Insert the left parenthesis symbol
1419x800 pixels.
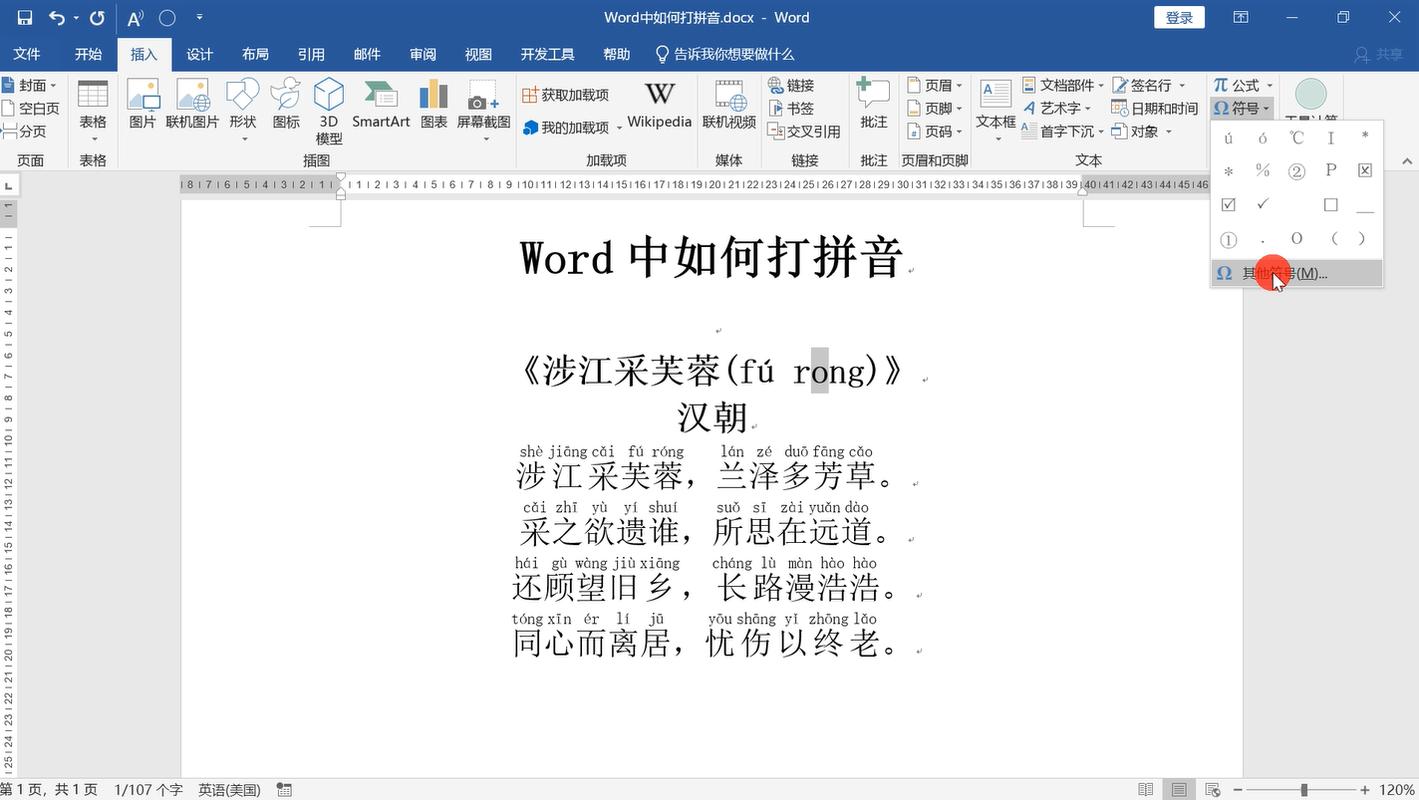(1333, 239)
